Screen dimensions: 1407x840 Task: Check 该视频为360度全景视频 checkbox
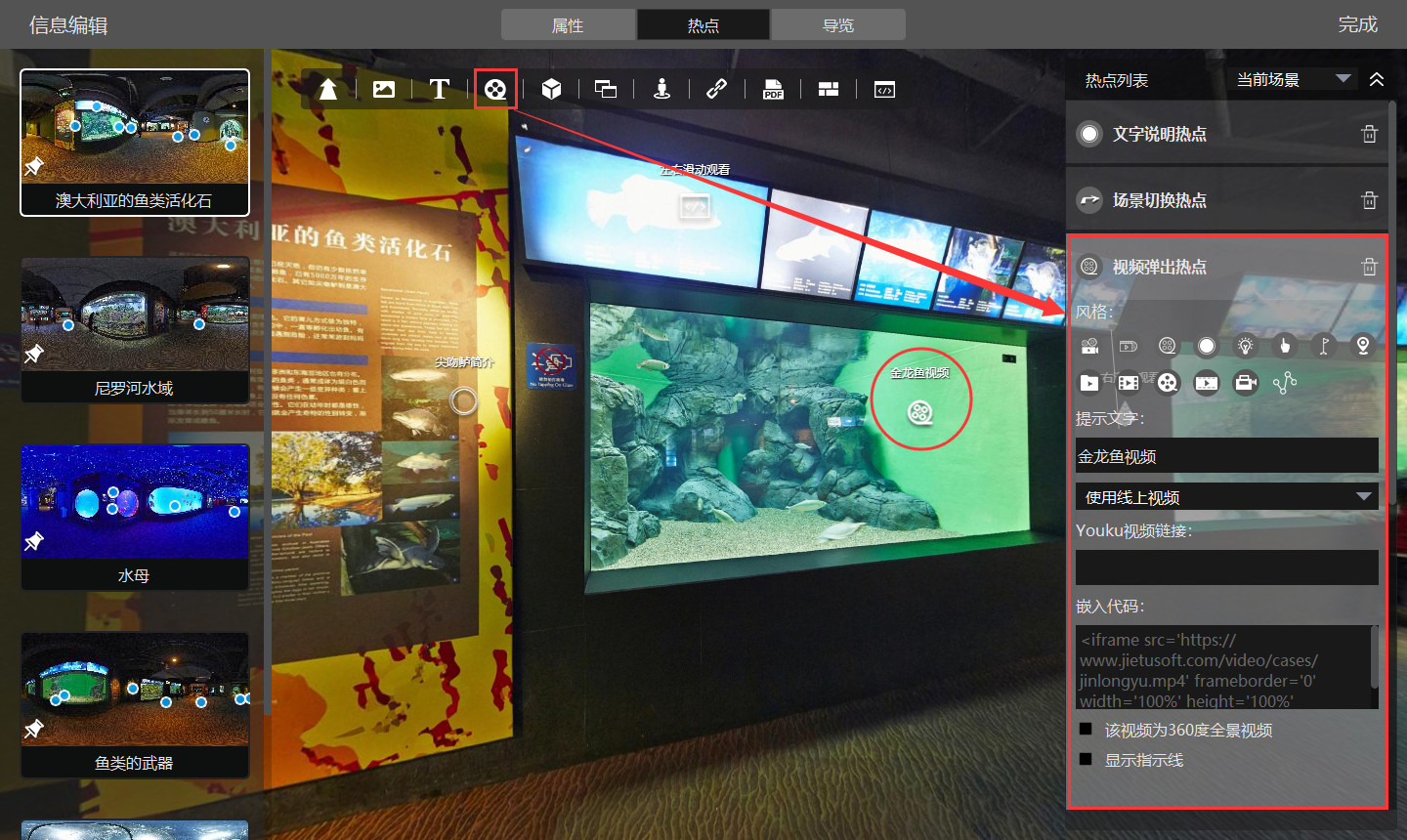pyautogui.click(x=1086, y=730)
